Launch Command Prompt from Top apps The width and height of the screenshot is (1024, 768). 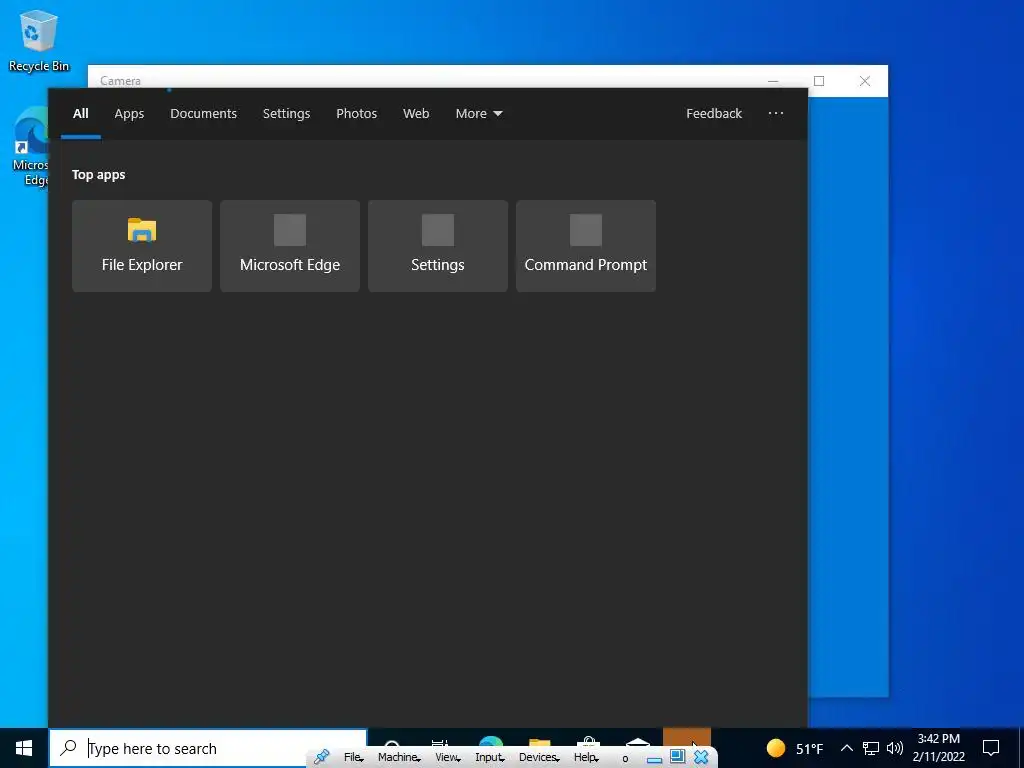[586, 246]
